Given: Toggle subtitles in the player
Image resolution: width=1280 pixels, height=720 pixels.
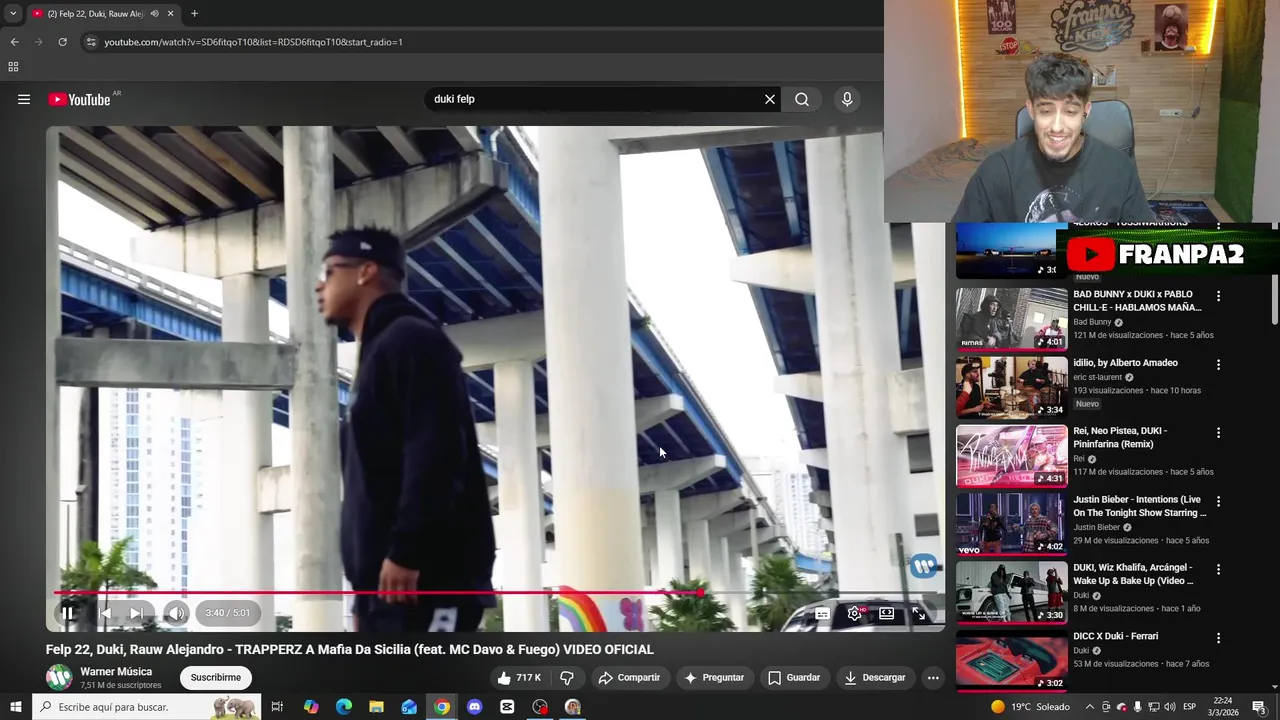Looking at the screenshot, I should coord(822,614).
